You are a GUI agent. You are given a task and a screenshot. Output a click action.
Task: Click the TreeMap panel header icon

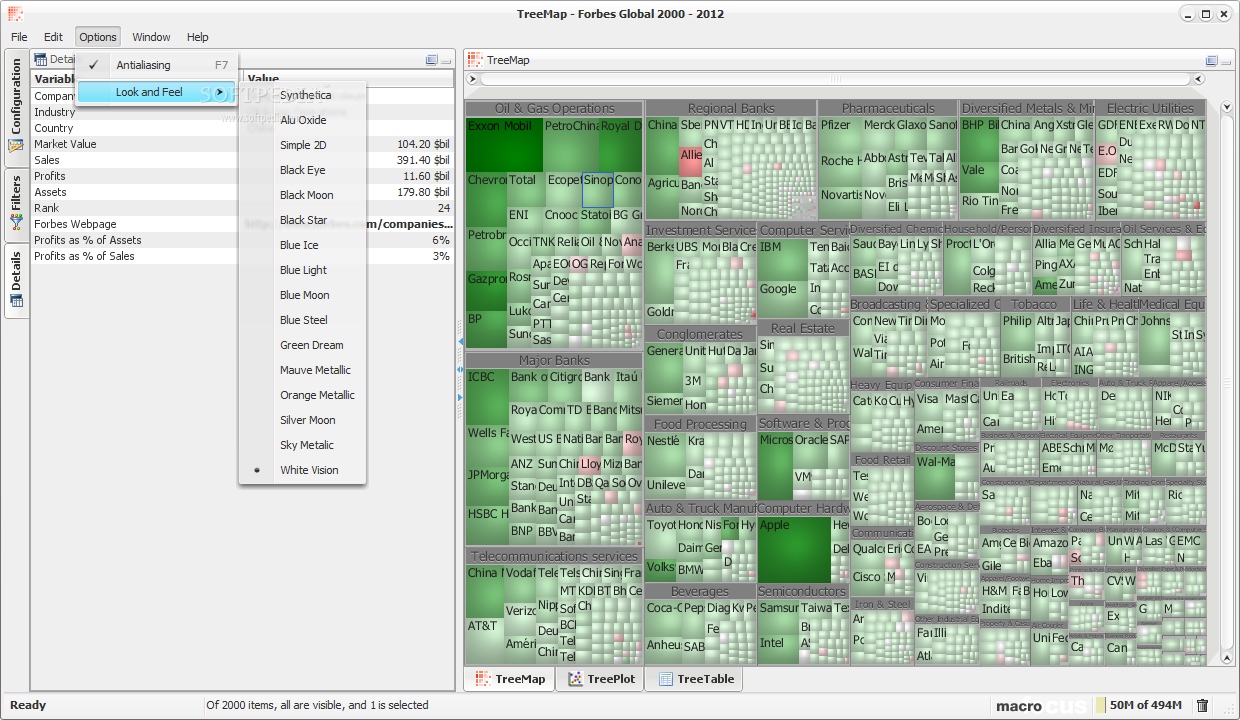click(x=475, y=60)
